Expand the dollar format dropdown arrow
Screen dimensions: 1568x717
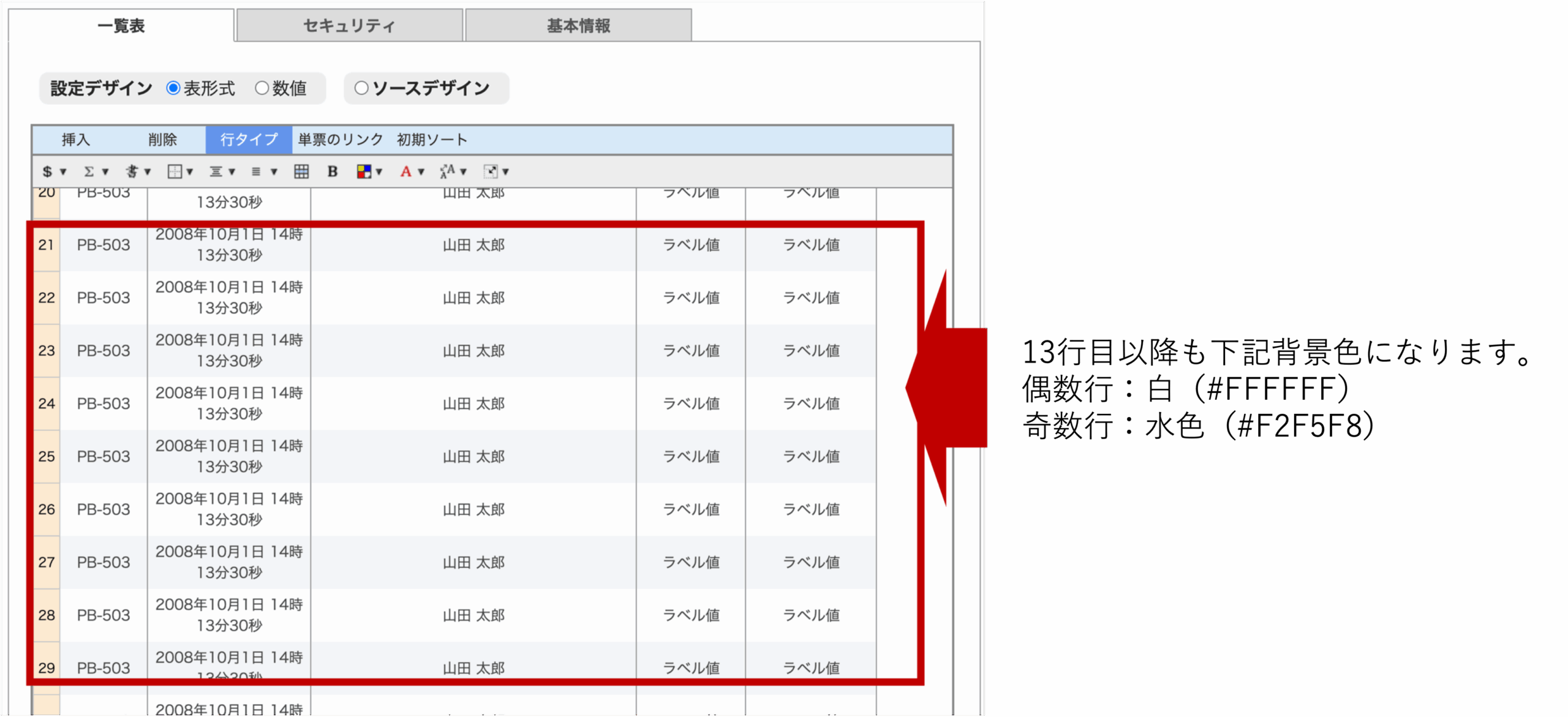pyautogui.click(x=62, y=172)
